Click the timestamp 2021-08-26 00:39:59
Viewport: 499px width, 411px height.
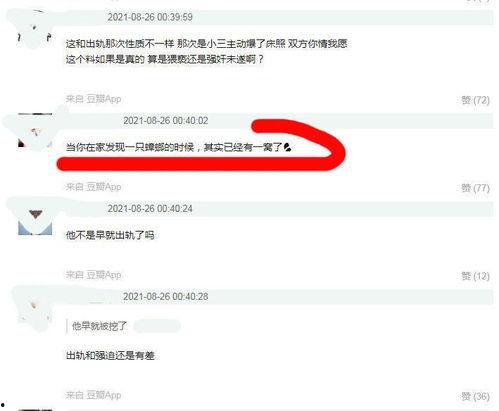pyautogui.click(x=150, y=17)
